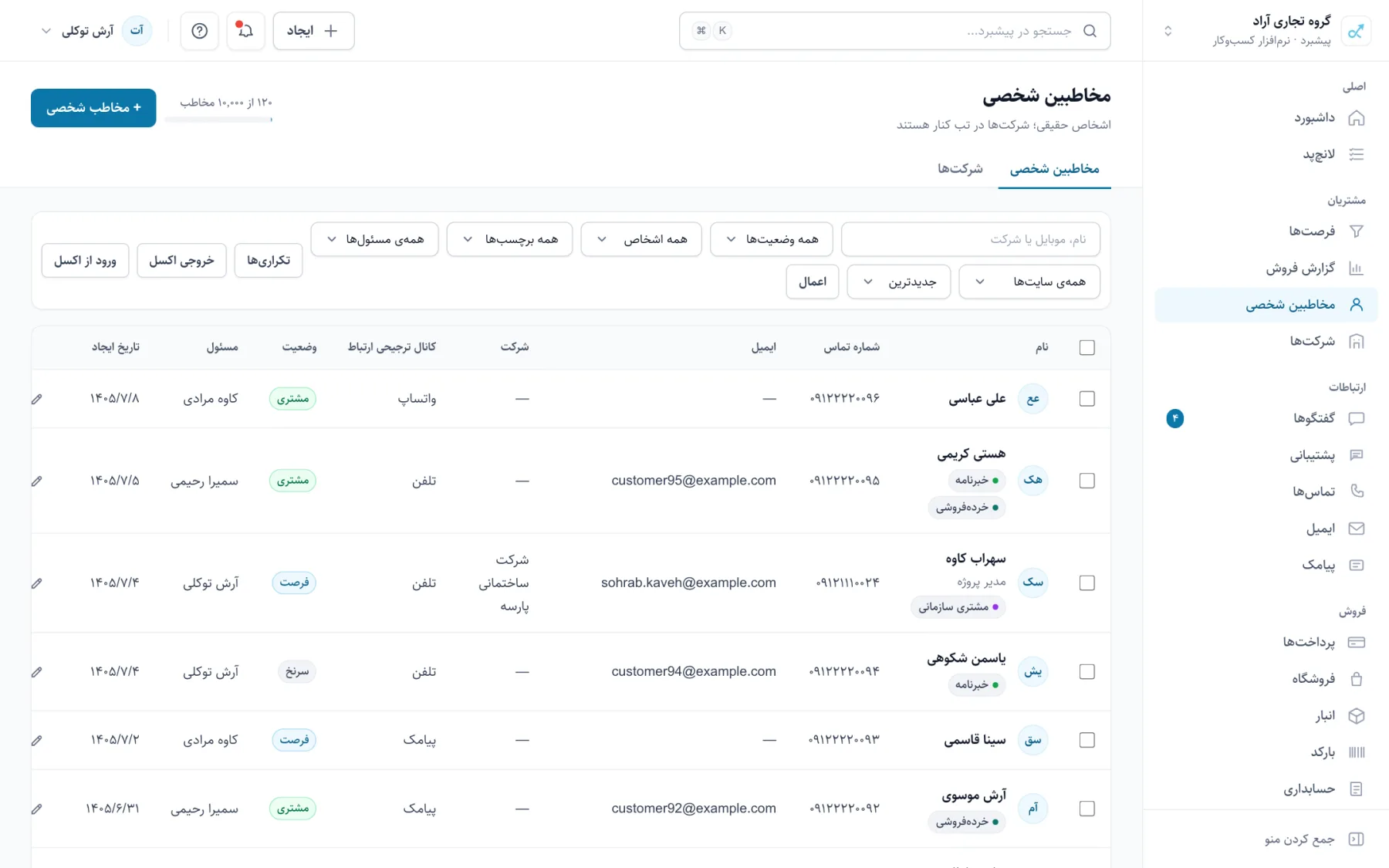
Task: Open the انبار box icon
Action: [x=1356, y=715]
